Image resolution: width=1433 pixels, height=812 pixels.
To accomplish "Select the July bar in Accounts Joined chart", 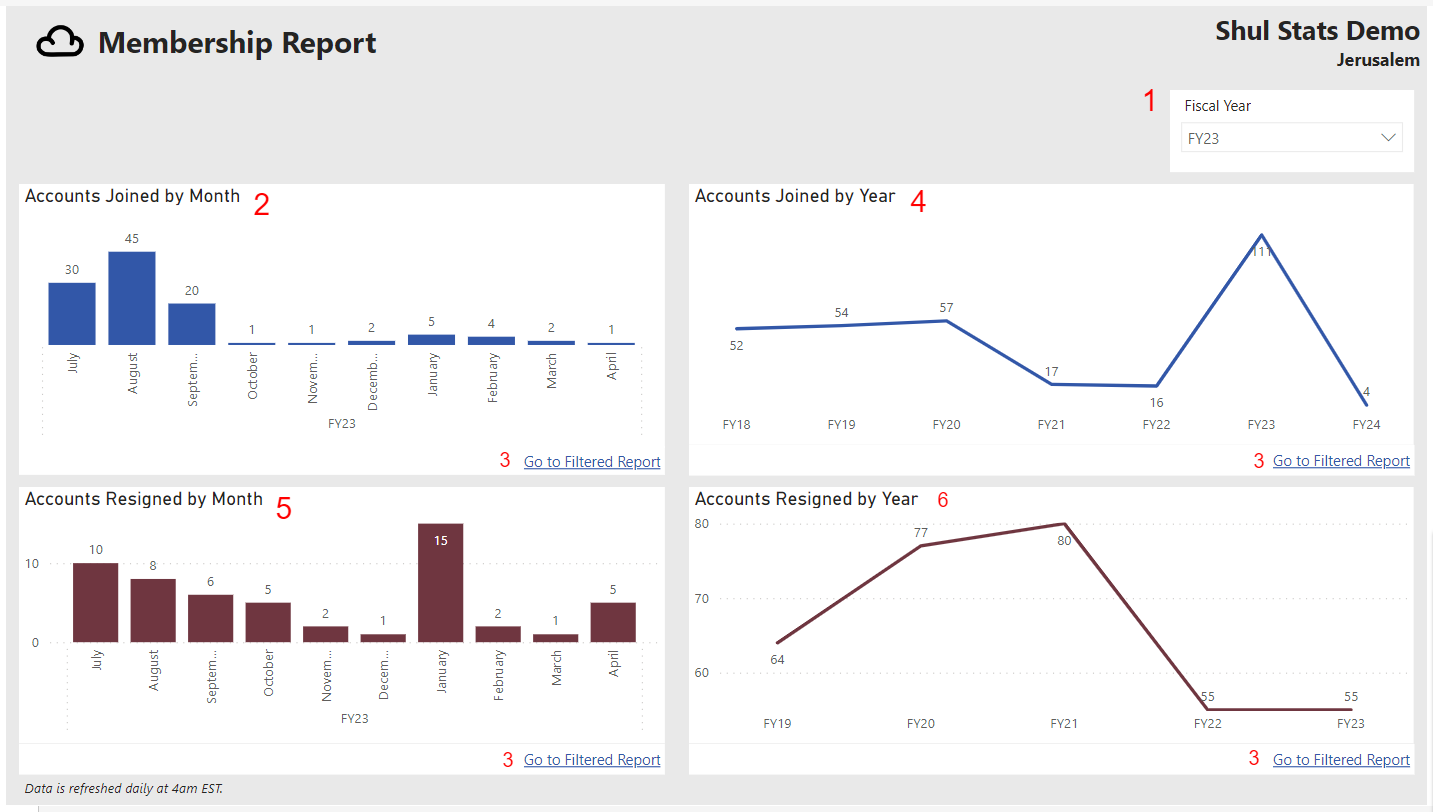I will (x=71, y=315).
